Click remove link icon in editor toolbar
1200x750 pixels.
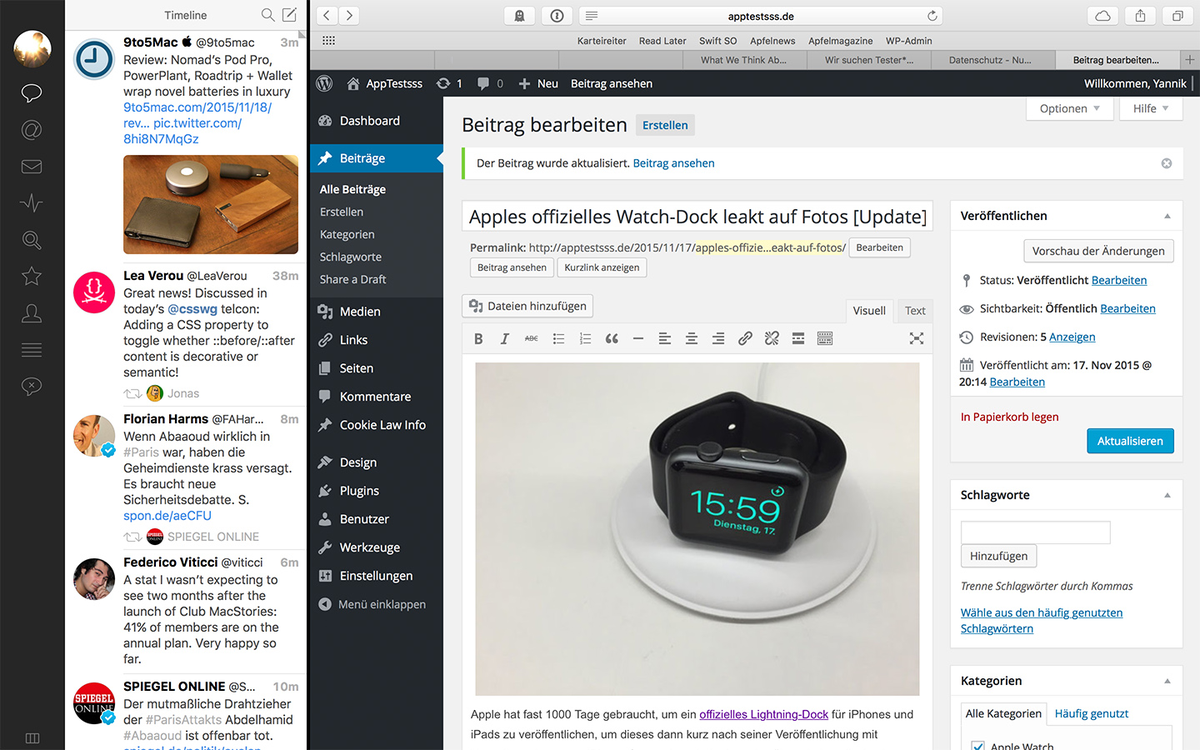(771, 339)
